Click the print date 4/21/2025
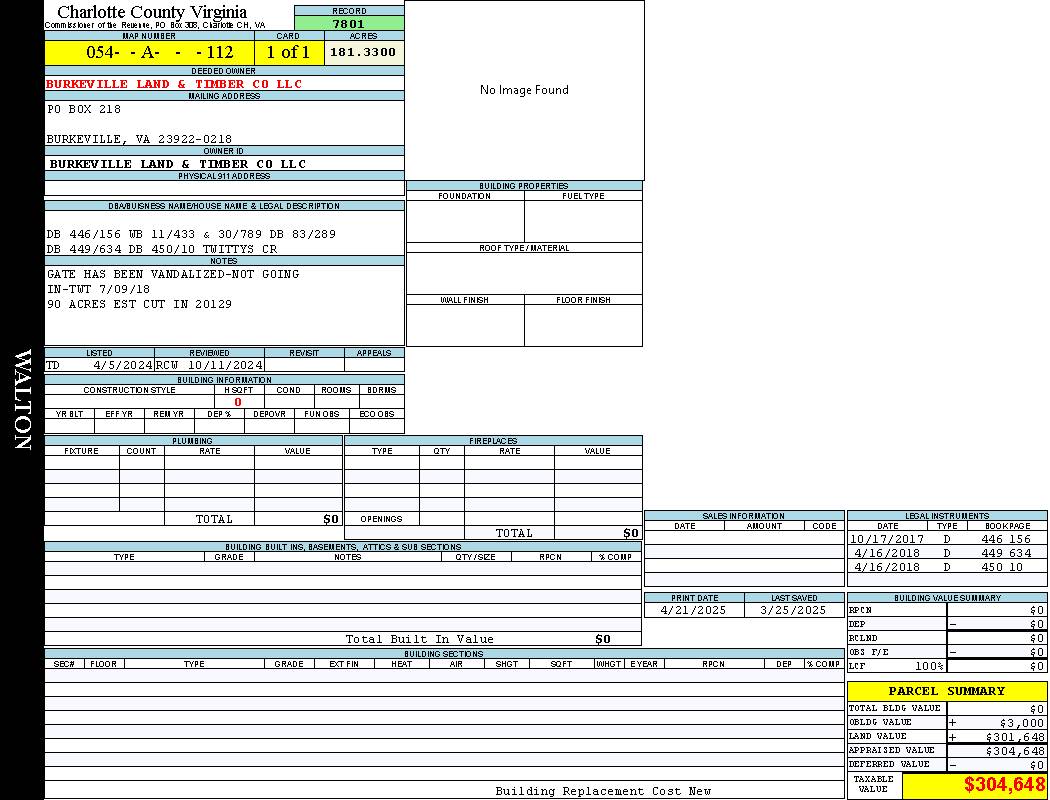Image resolution: width=1050 pixels, height=800 pixels. click(695, 610)
